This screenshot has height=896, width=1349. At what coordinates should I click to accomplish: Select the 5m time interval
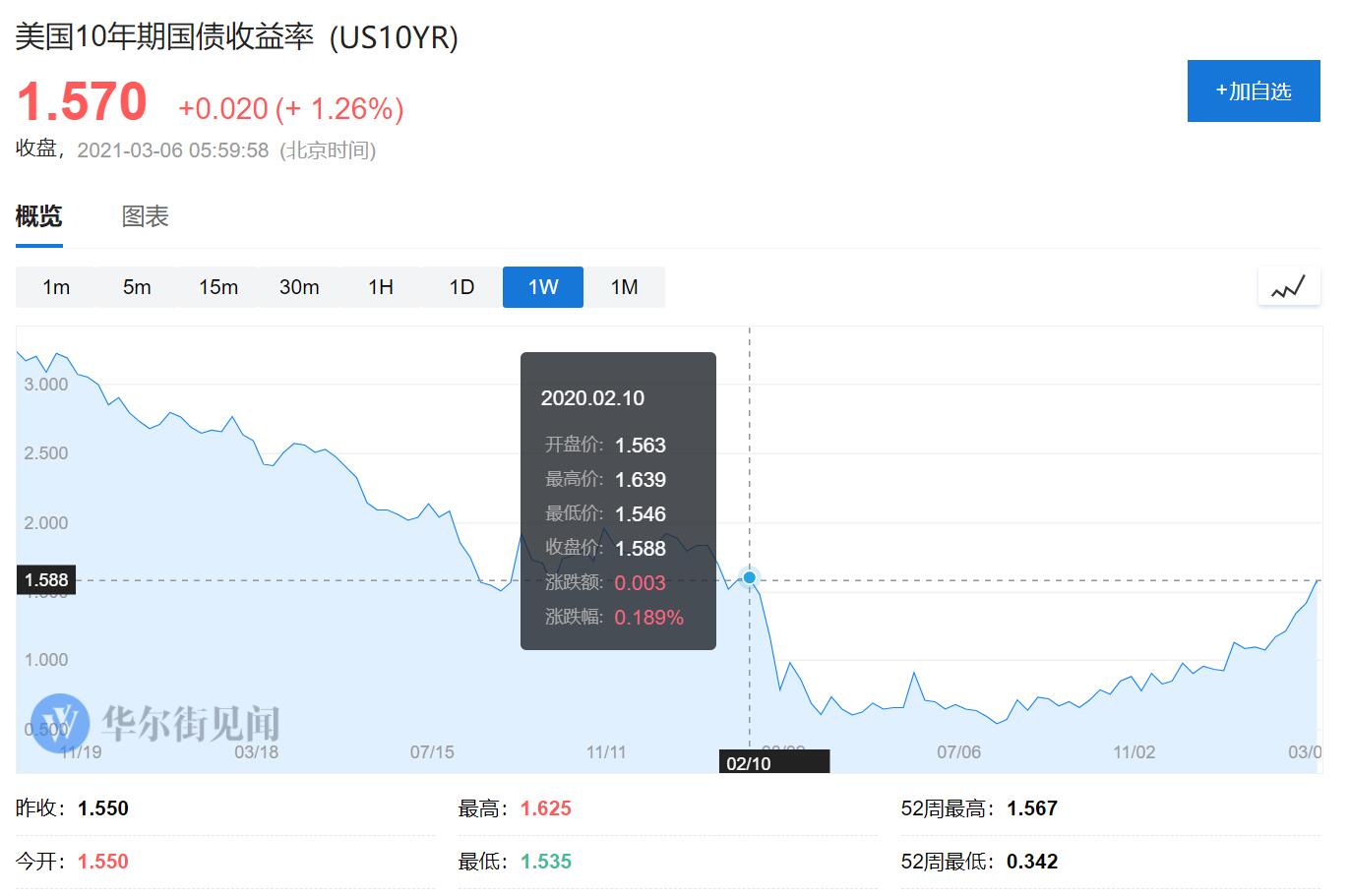137,287
